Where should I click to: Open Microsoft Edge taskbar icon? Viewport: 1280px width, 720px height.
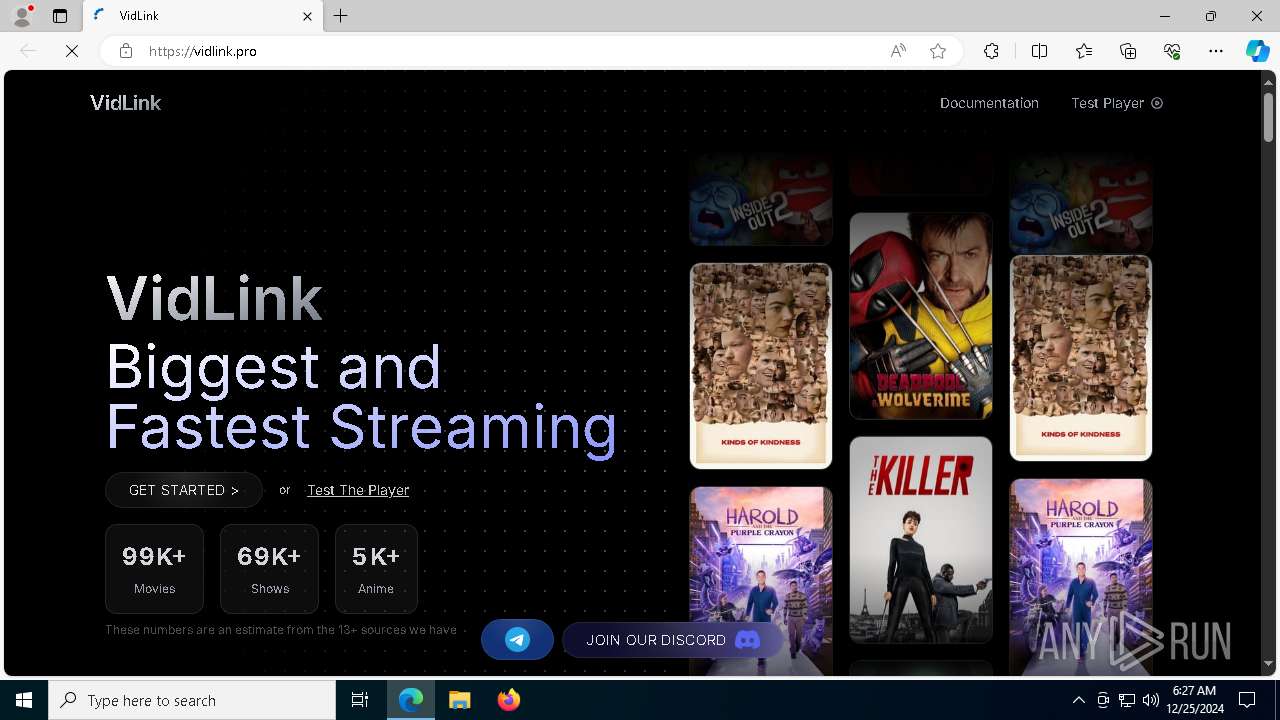(411, 700)
